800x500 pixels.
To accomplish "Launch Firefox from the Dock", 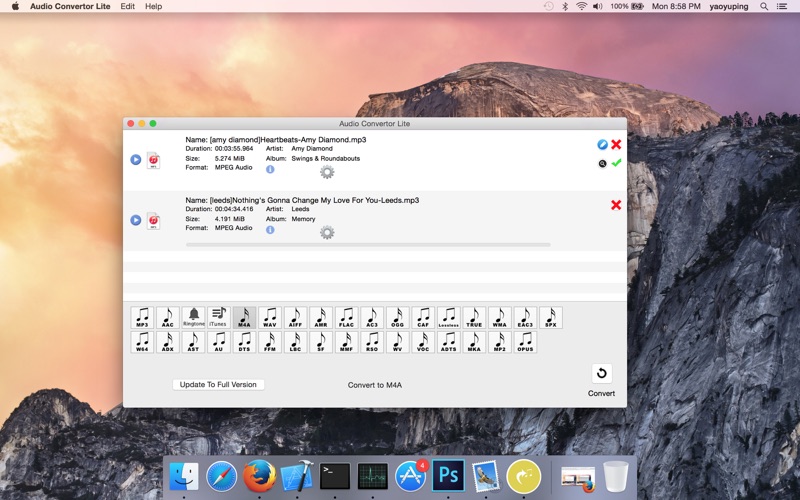I will pyautogui.click(x=259, y=476).
